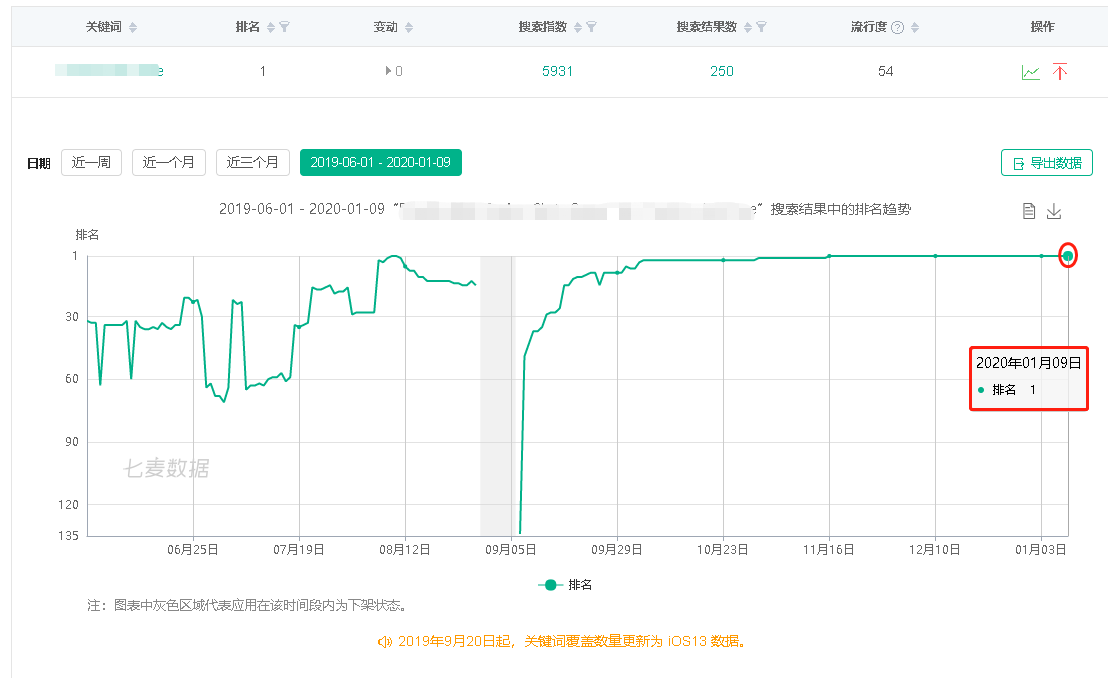Click the question mark help icon next to 流行度
Viewport: 1108px width, 678px height.
(x=898, y=25)
